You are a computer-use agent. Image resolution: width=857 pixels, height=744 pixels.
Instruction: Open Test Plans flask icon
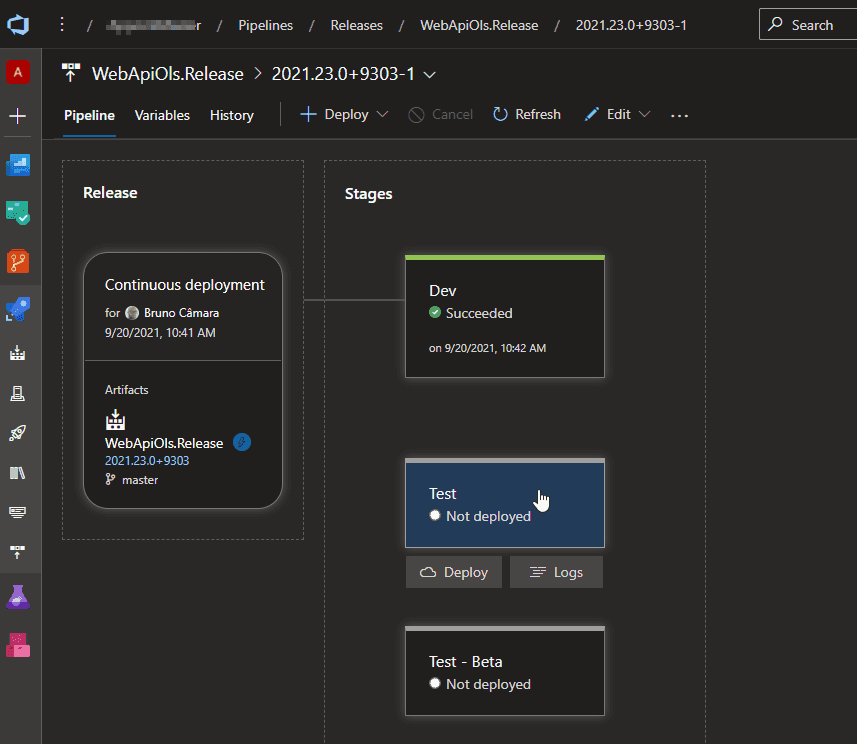point(18,597)
